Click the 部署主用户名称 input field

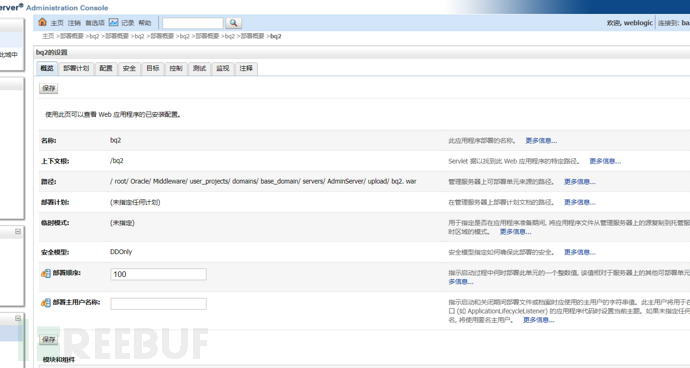[158, 304]
